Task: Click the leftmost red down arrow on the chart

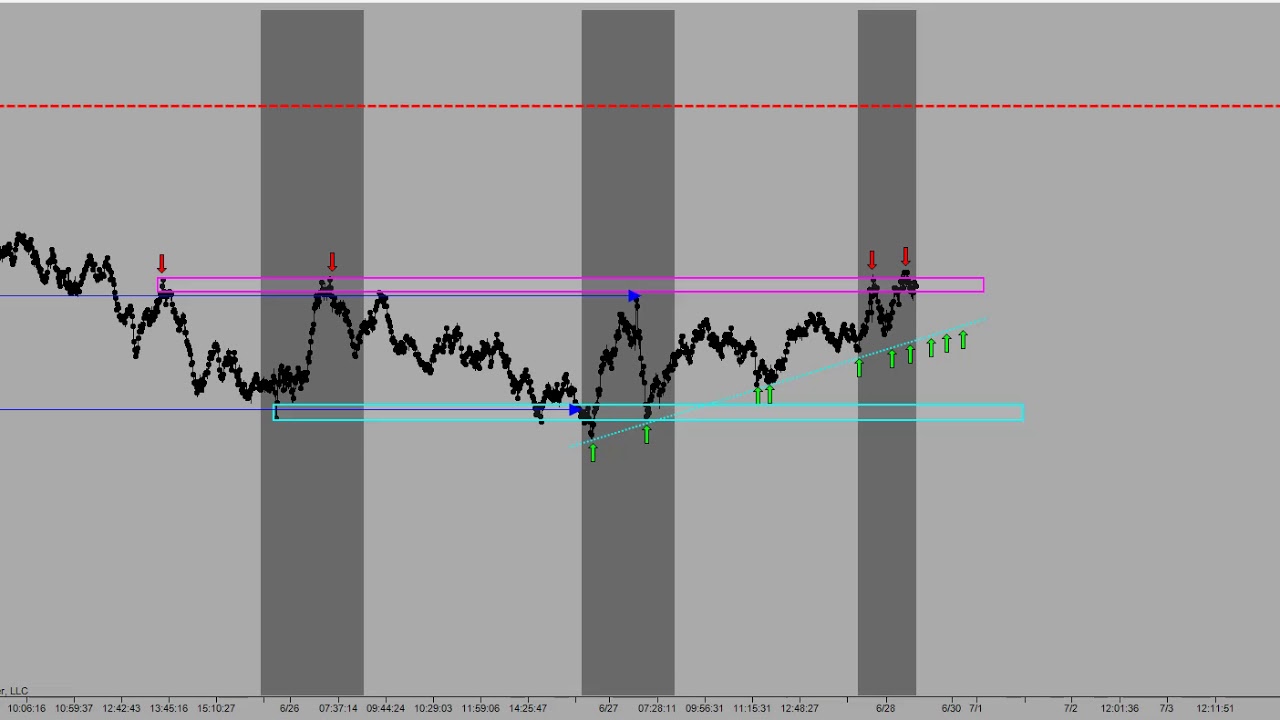Action: [x=162, y=264]
